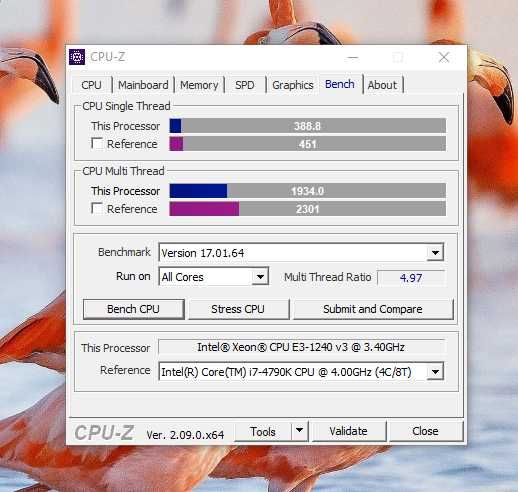Viewport: 518px width, 492px height.
Task: Click the bottom Close button
Action: (x=425, y=431)
